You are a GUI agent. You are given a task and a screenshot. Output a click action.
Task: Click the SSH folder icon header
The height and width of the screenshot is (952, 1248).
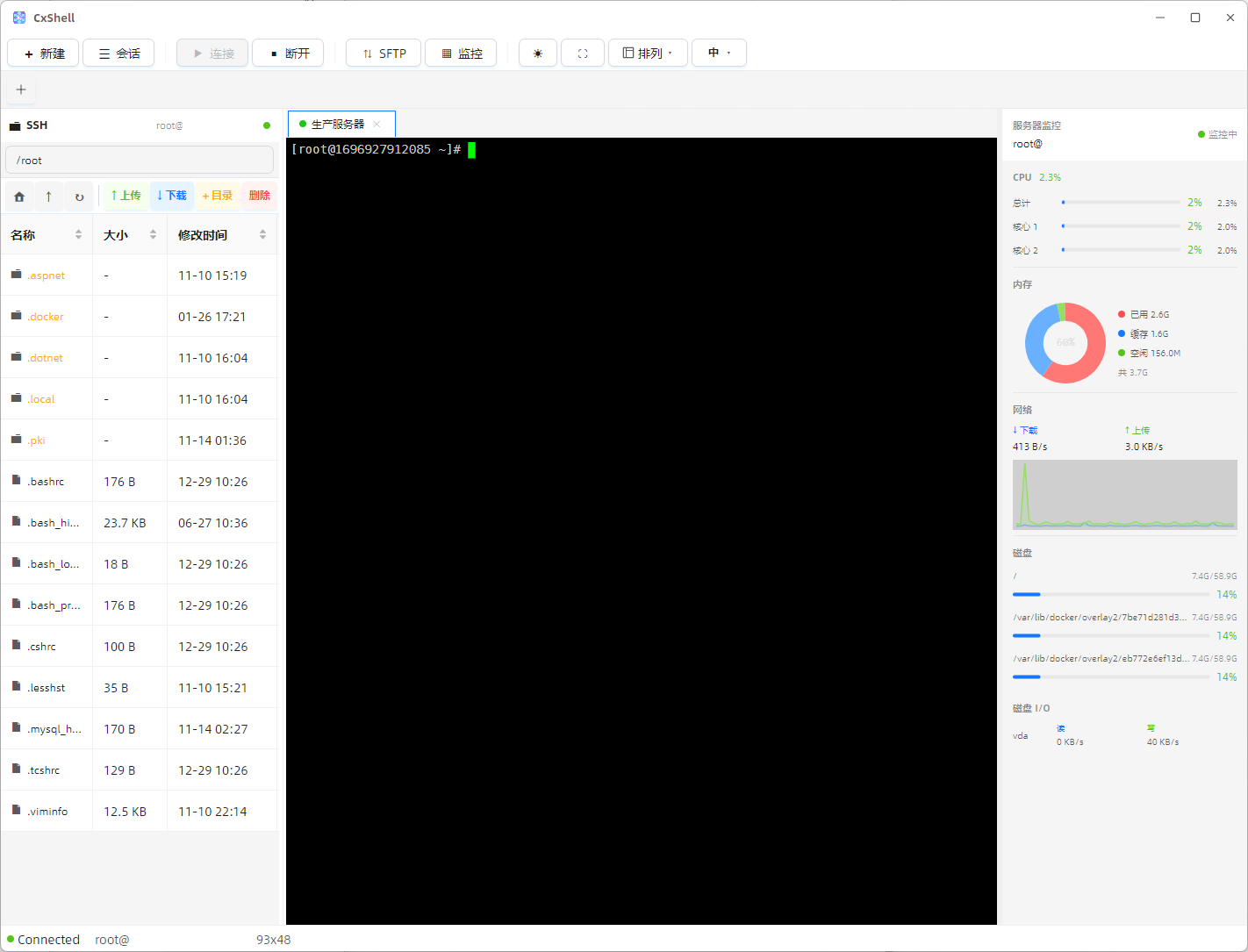coord(14,126)
